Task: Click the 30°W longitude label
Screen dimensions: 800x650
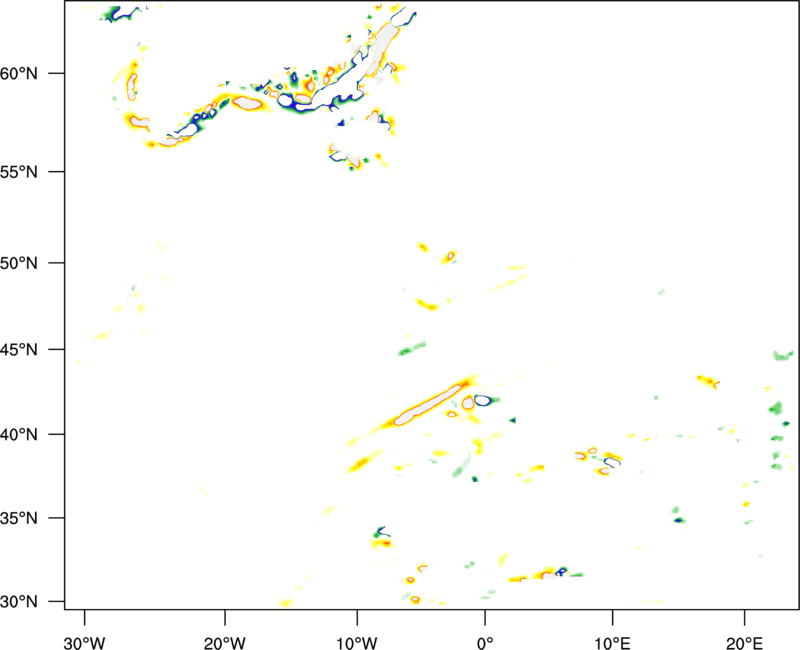Action: pos(84,643)
